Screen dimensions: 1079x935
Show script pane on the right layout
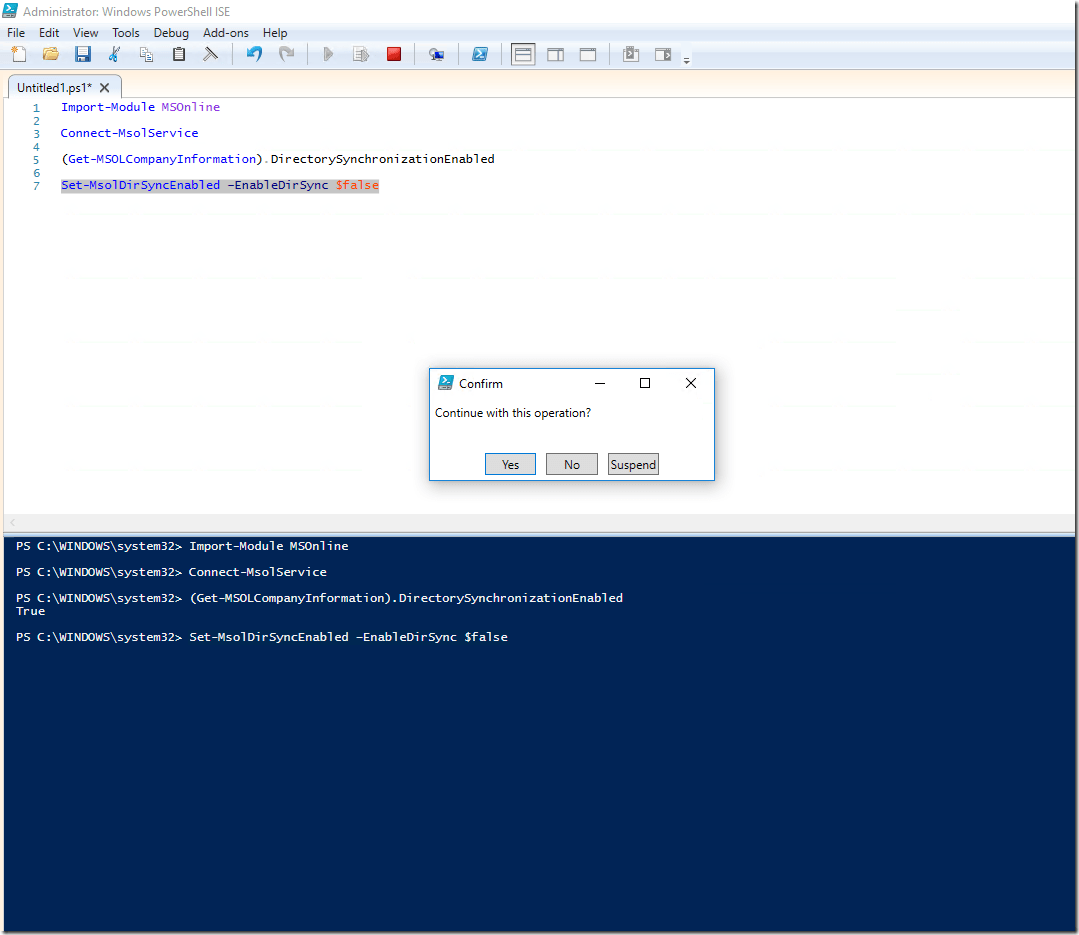pos(555,54)
